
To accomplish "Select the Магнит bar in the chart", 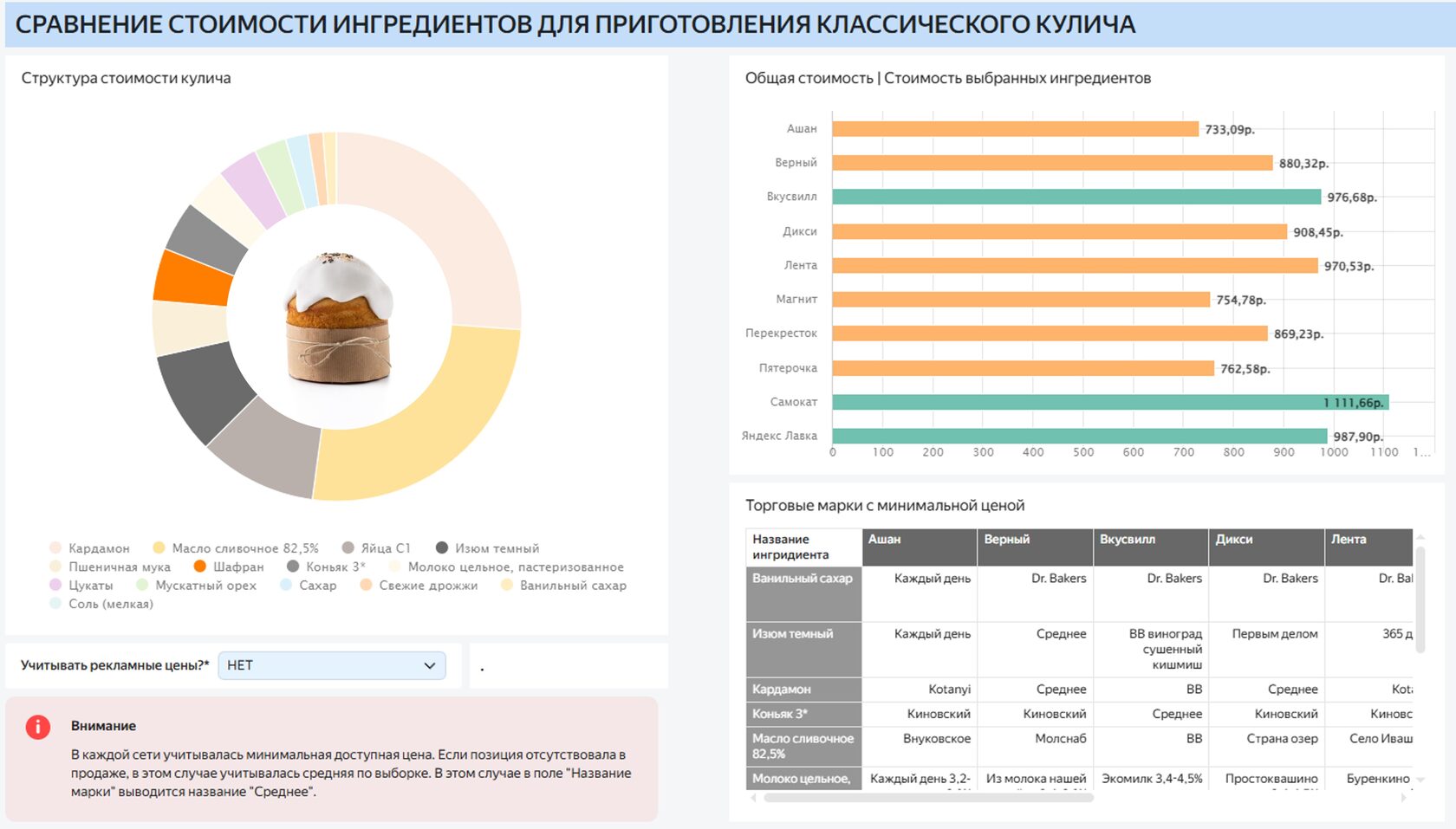I will pos(1022,300).
